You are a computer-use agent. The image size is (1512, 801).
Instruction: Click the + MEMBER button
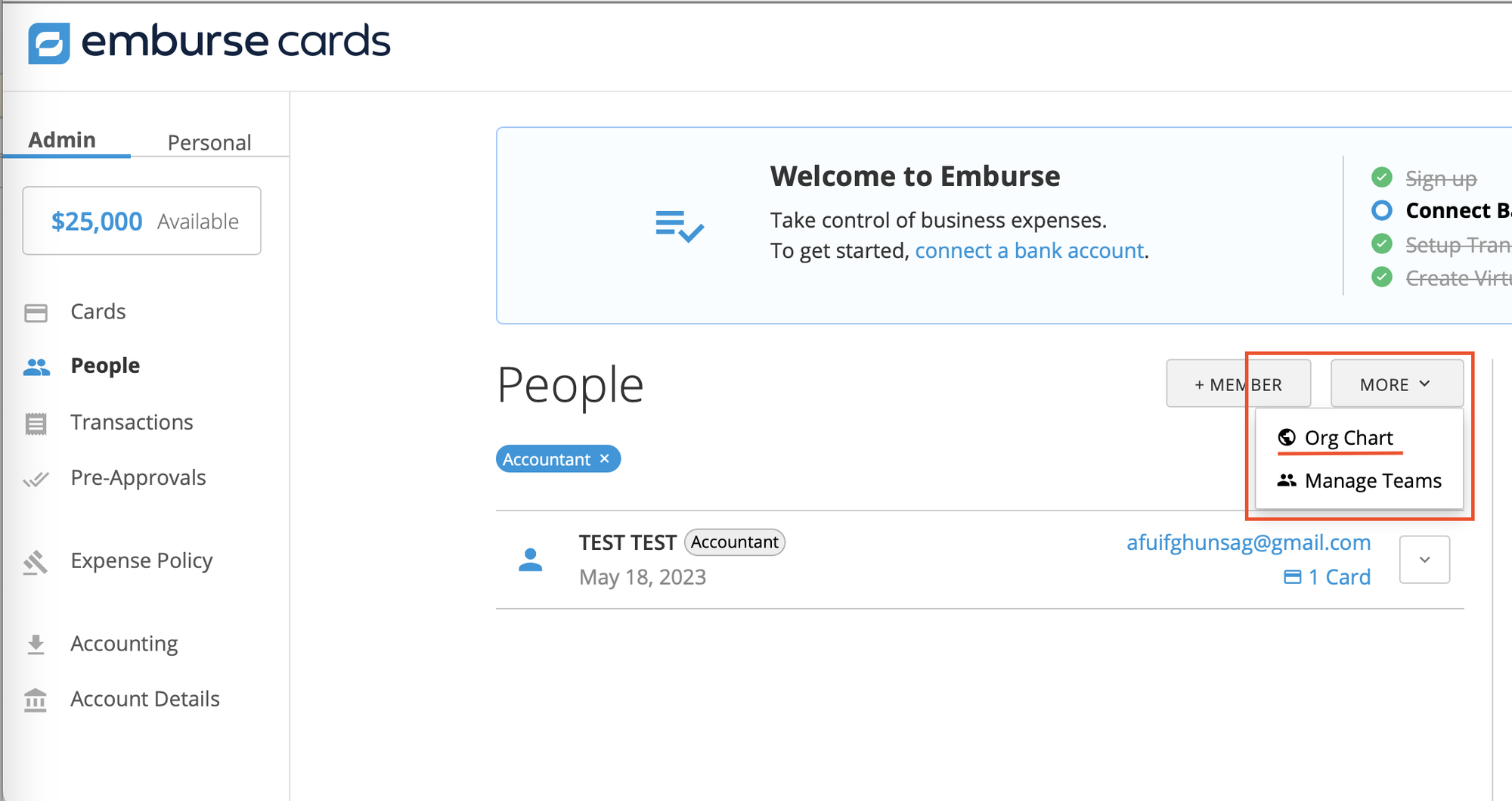click(x=1238, y=383)
